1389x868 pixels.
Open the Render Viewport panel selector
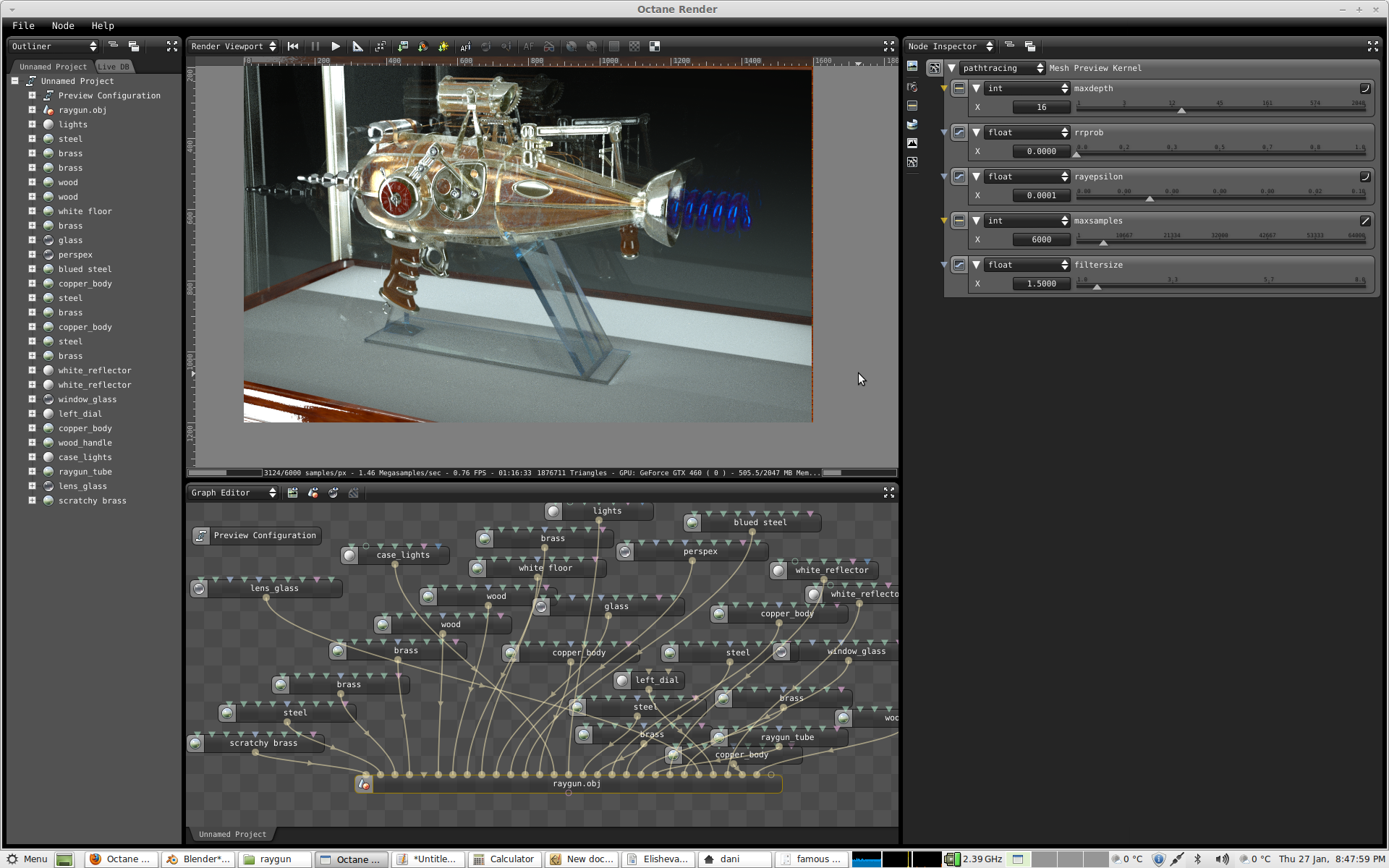[233, 46]
